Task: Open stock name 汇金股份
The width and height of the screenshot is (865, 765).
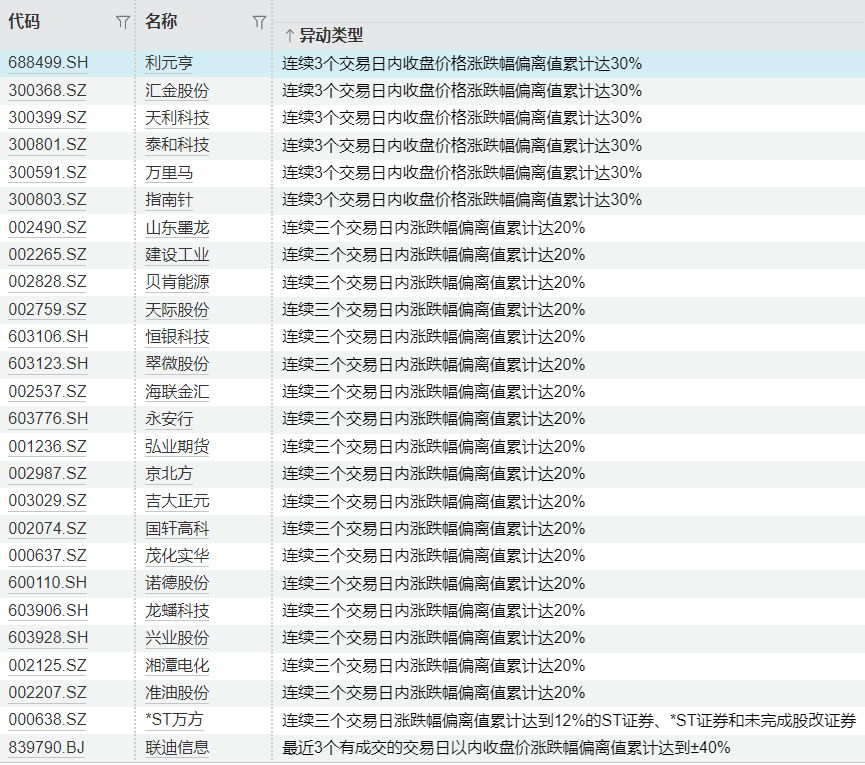Action: coord(177,90)
